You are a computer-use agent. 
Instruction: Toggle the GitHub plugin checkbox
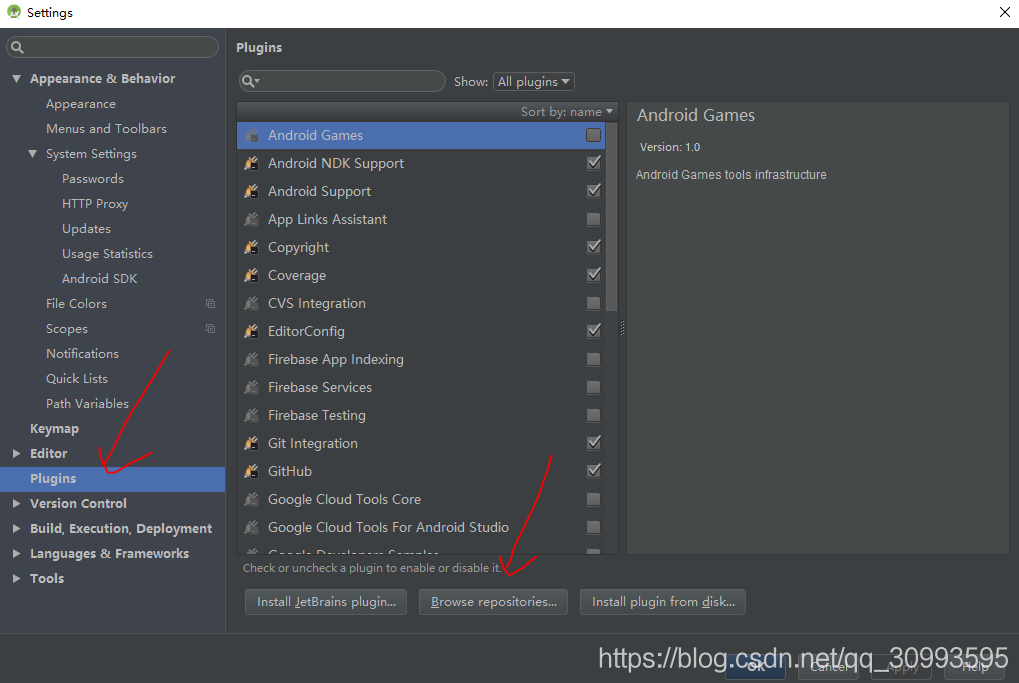click(x=593, y=470)
